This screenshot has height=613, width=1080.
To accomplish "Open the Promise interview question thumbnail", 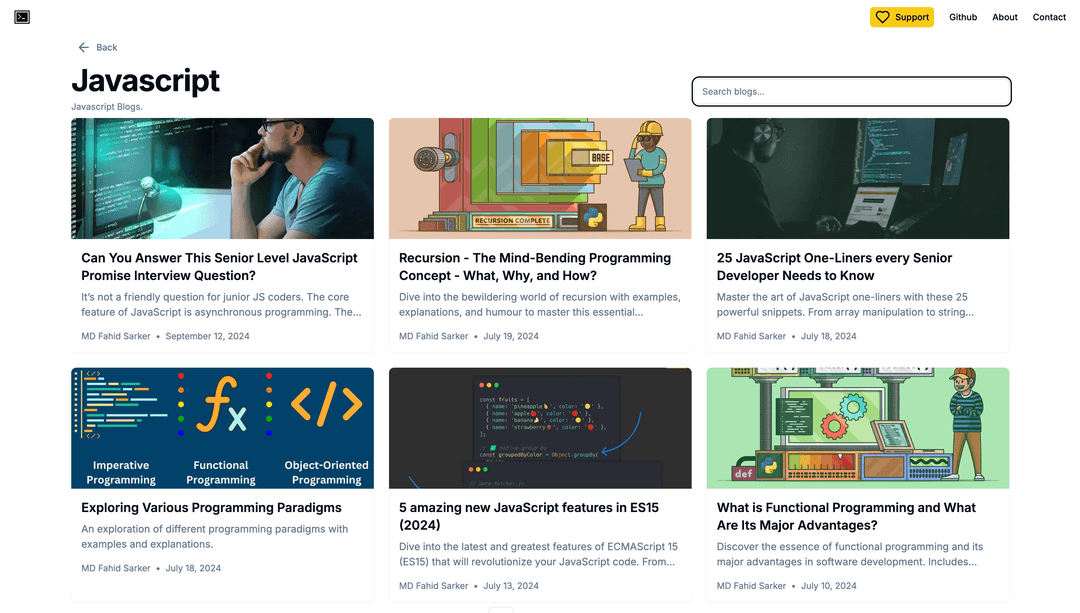I will (222, 178).
